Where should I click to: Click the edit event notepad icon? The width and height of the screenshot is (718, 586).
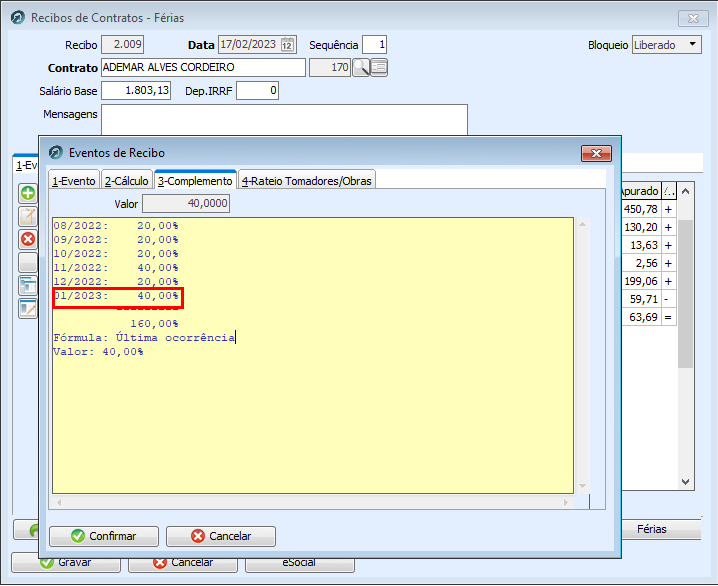[x=28, y=216]
